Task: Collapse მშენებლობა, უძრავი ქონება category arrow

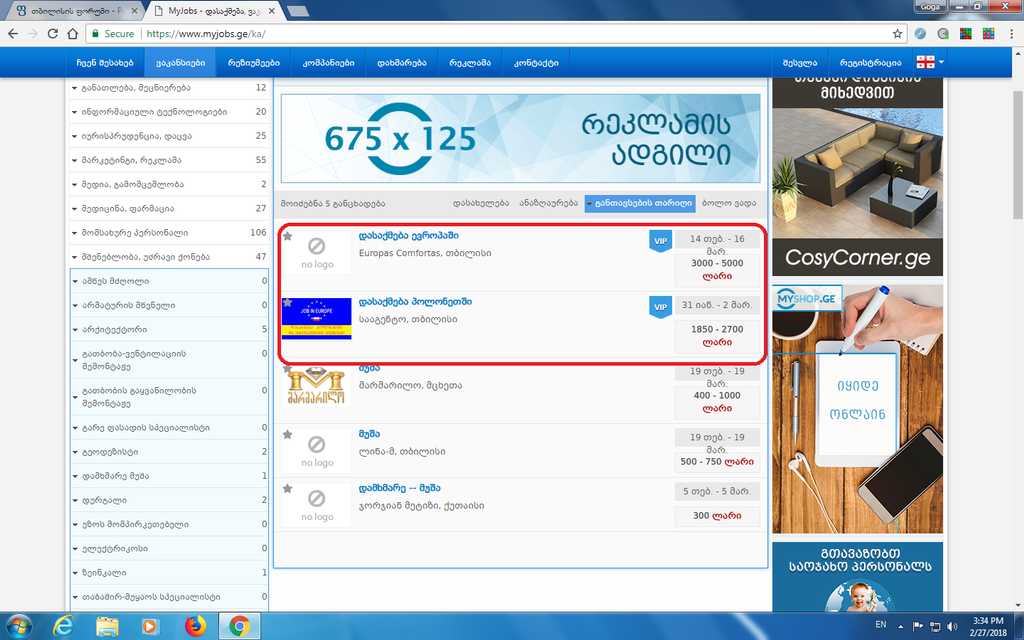Action: click(74, 257)
